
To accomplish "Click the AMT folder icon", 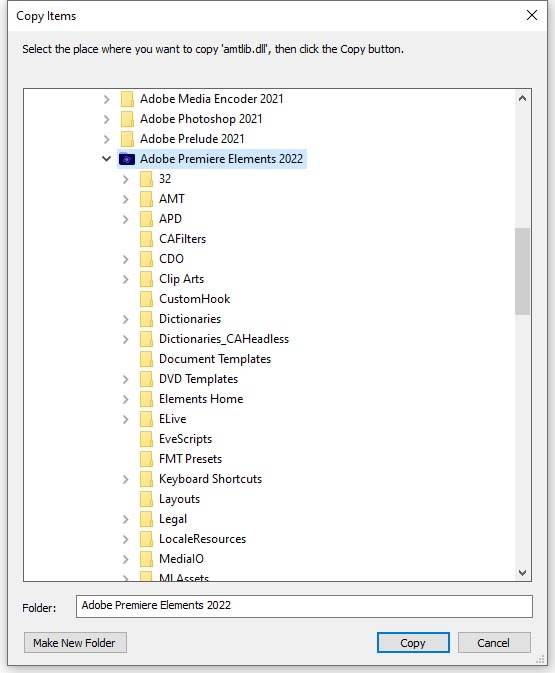I will (x=146, y=199).
